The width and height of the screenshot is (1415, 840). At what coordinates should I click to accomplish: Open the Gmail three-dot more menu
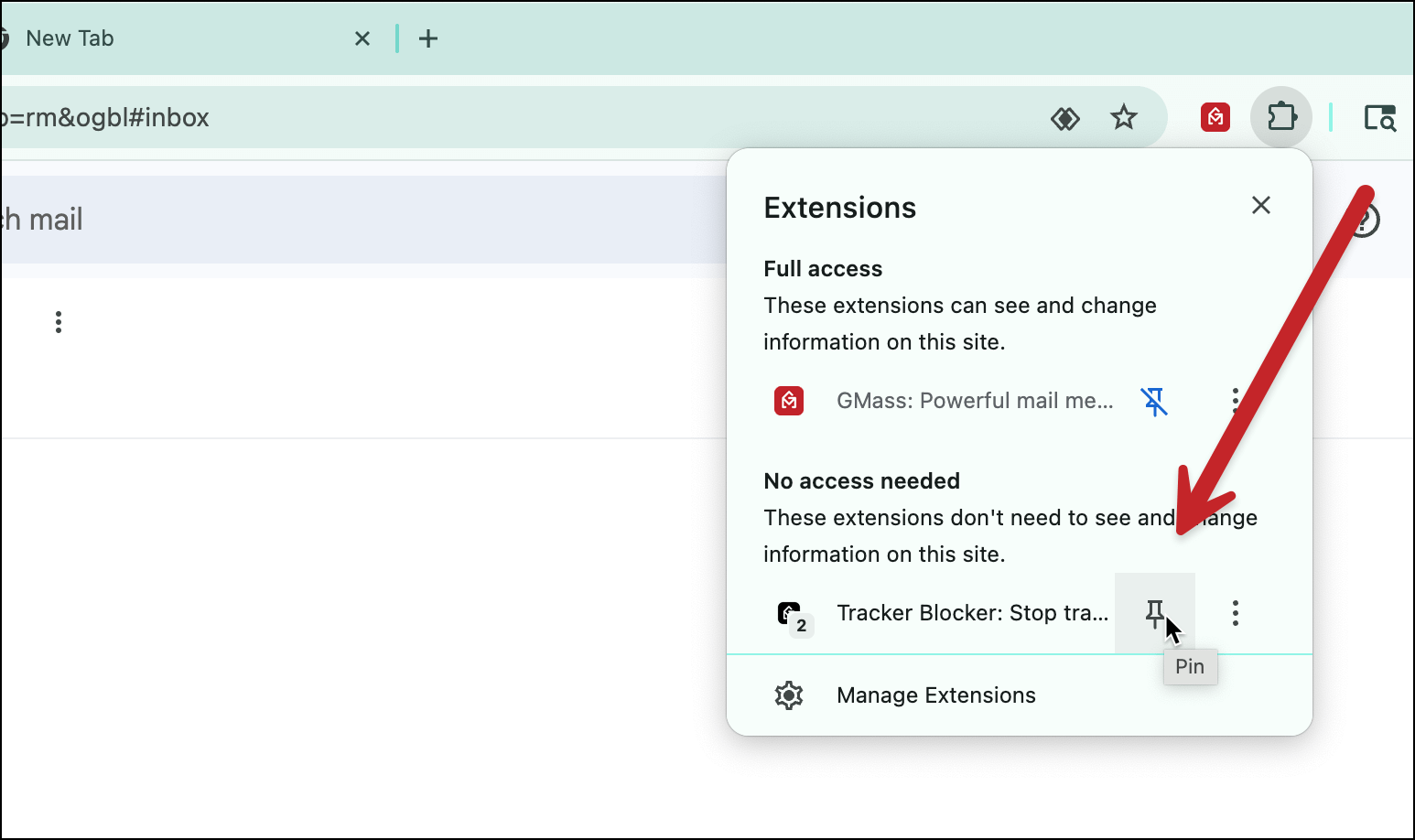pos(59,322)
